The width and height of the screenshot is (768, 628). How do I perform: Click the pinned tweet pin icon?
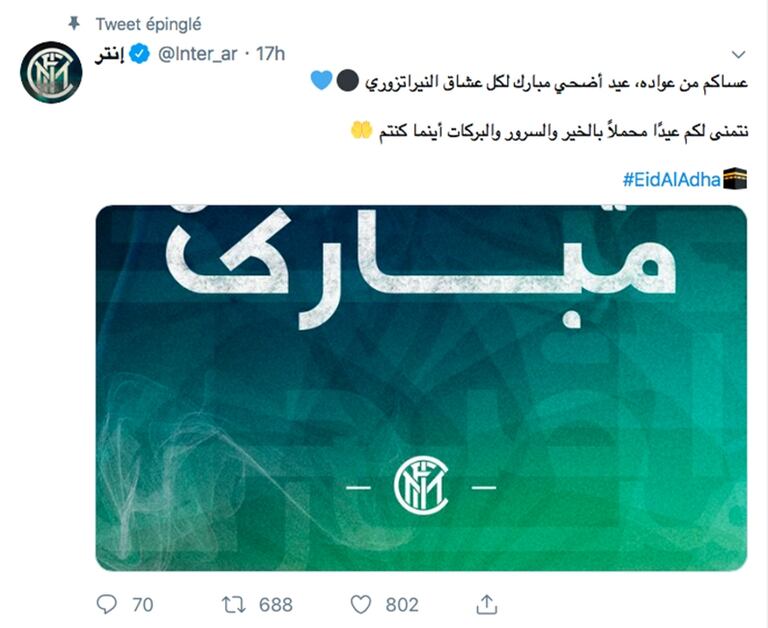(73, 23)
